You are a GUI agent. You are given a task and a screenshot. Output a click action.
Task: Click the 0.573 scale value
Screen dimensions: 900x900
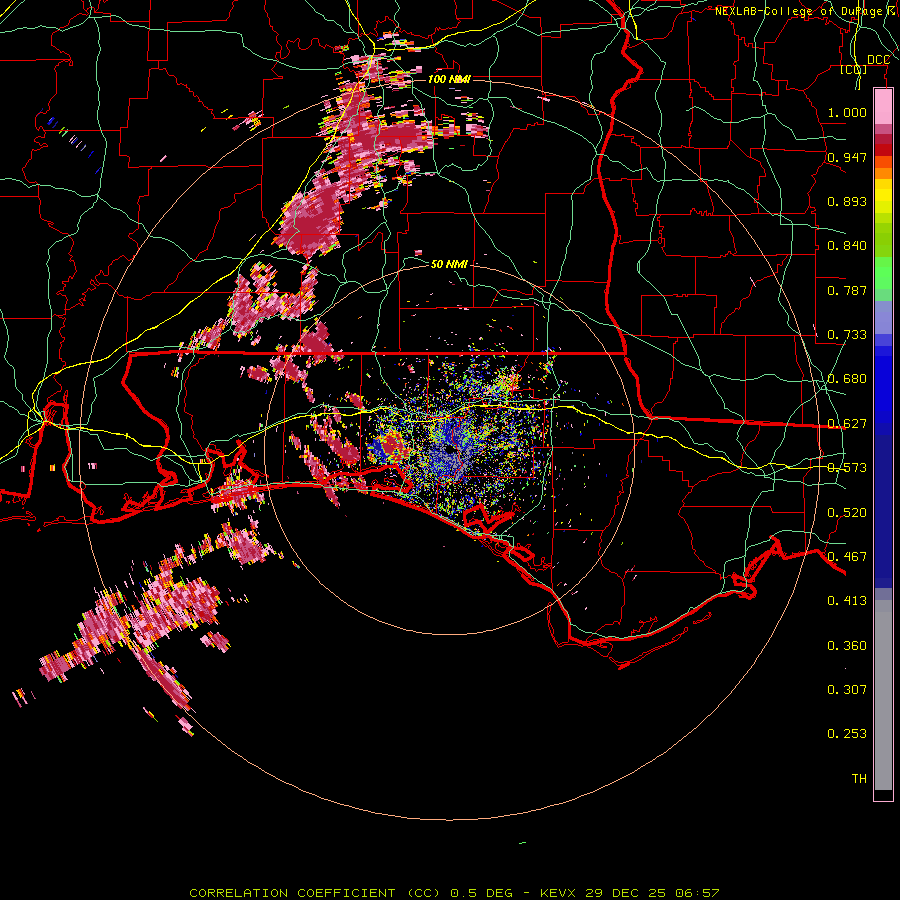click(847, 468)
